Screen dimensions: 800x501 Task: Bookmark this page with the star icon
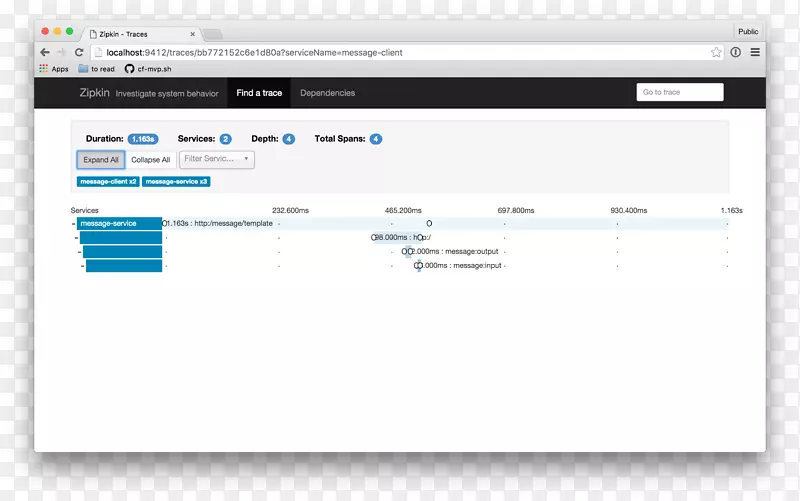coord(716,52)
